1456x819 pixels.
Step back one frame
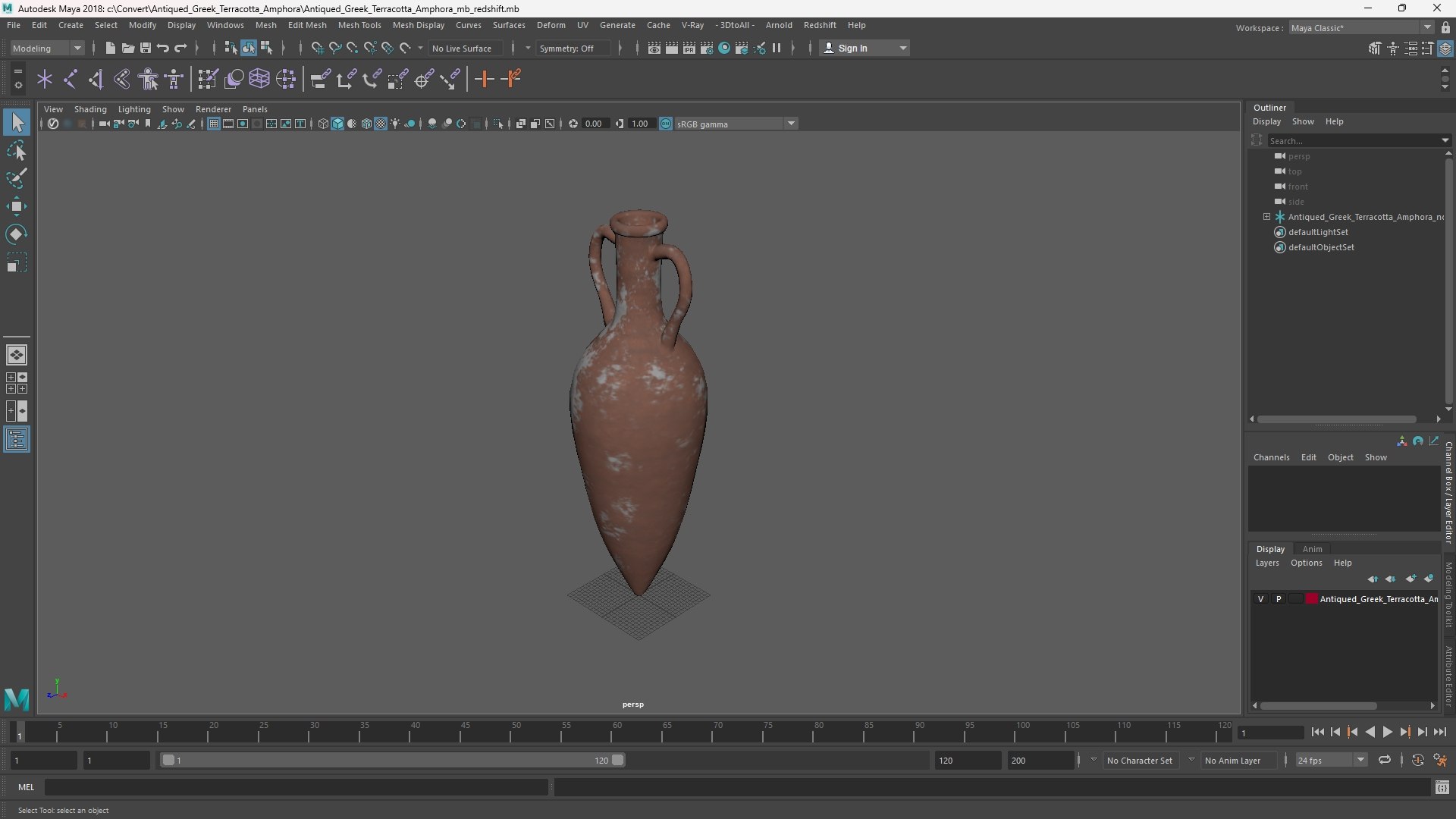[1335, 732]
